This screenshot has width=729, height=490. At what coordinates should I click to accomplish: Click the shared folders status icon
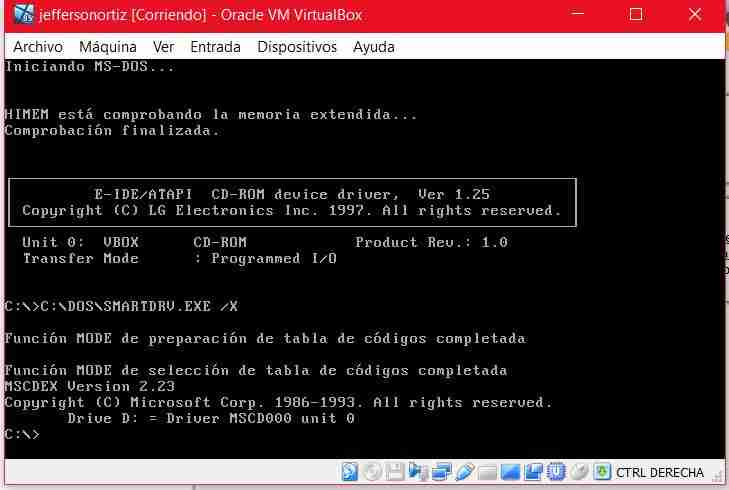(487, 473)
